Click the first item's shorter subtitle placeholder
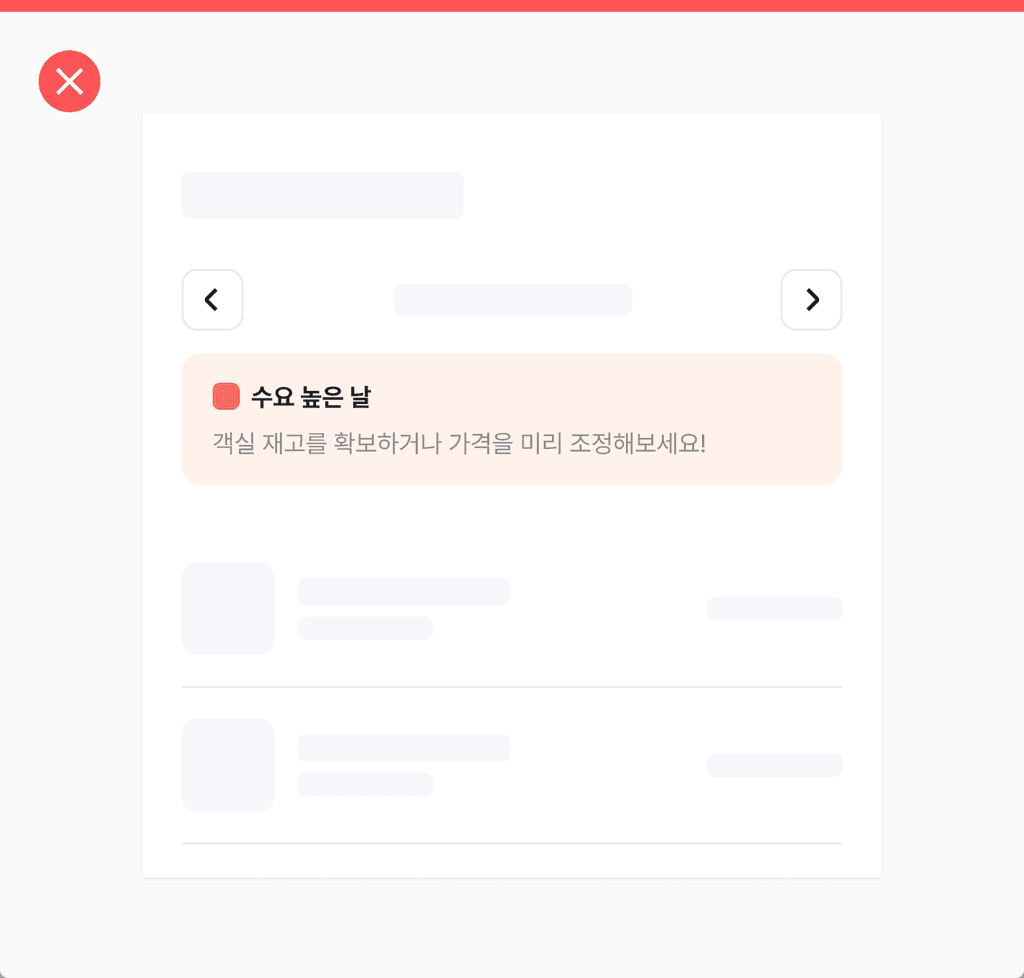Image resolution: width=1024 pixels, height=978 pixels. [365, 628]
